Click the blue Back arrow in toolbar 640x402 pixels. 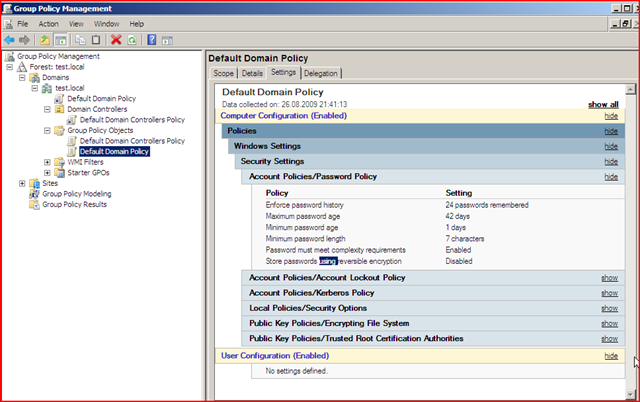9,40
